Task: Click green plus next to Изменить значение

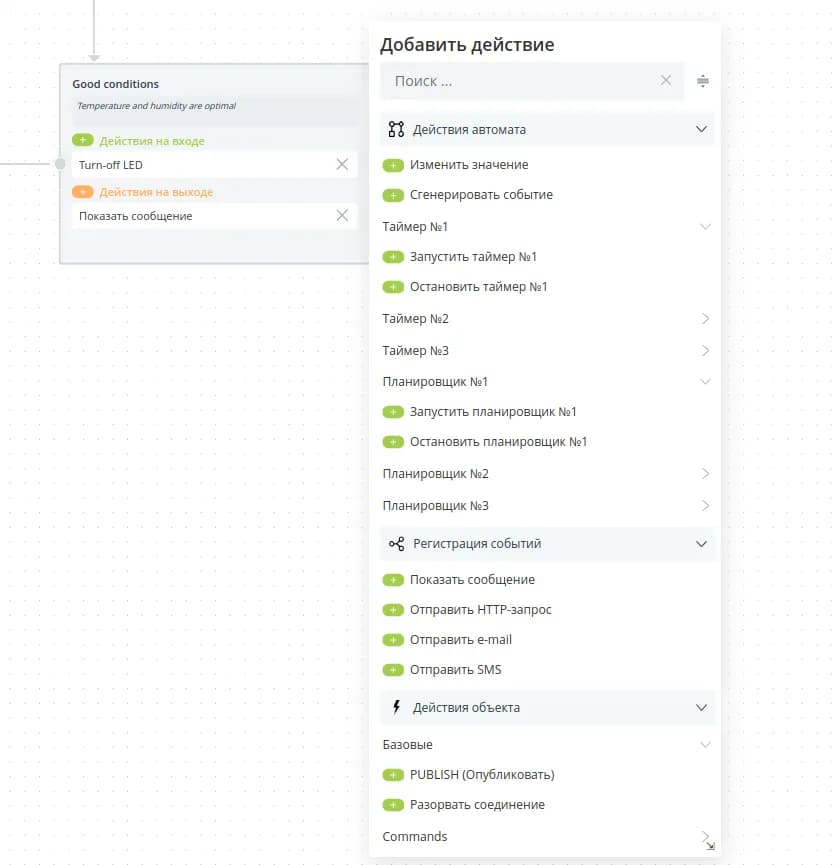Action: pos(393,165)
